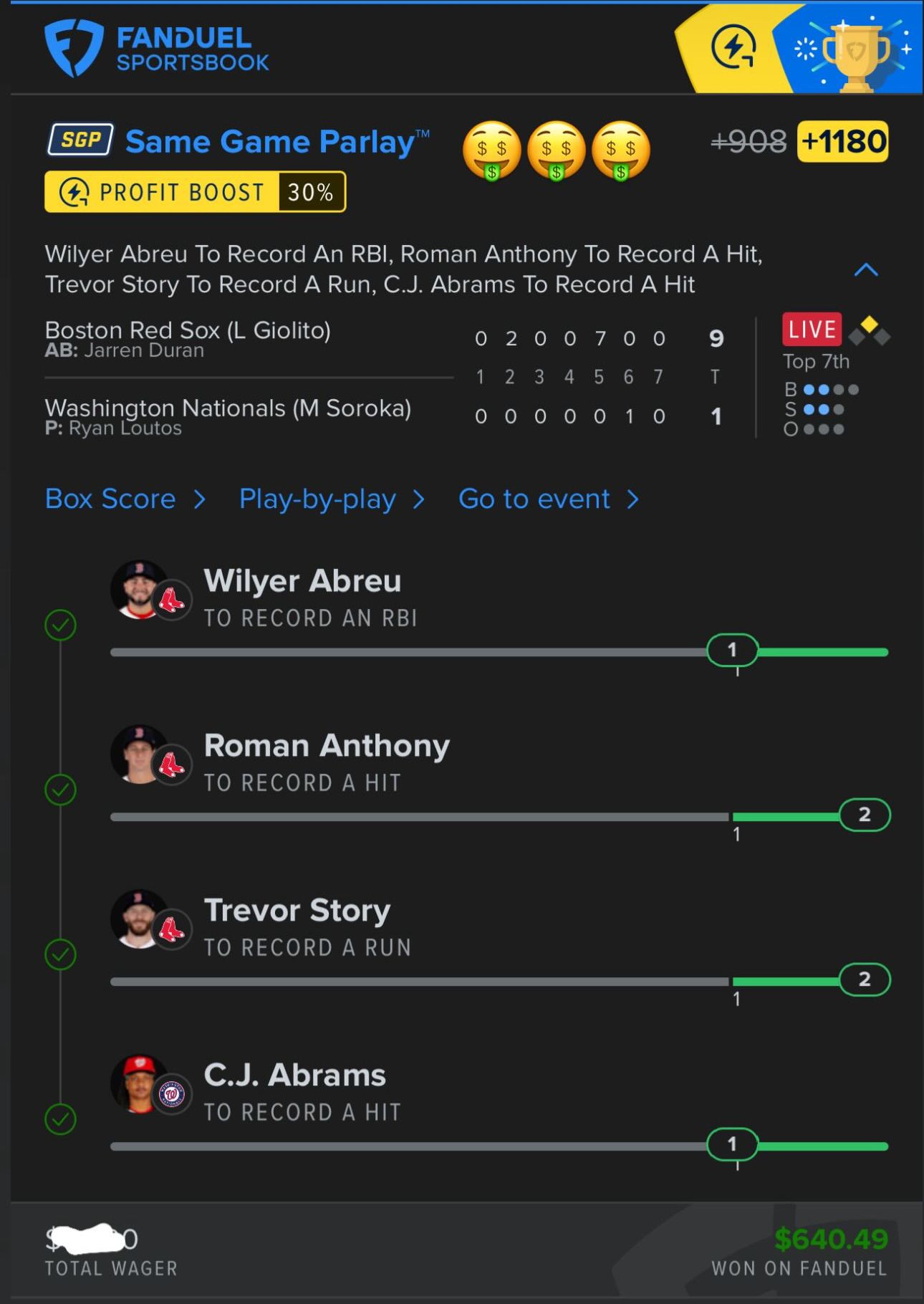Open the Play-by-play link

(x=317, y=499)
